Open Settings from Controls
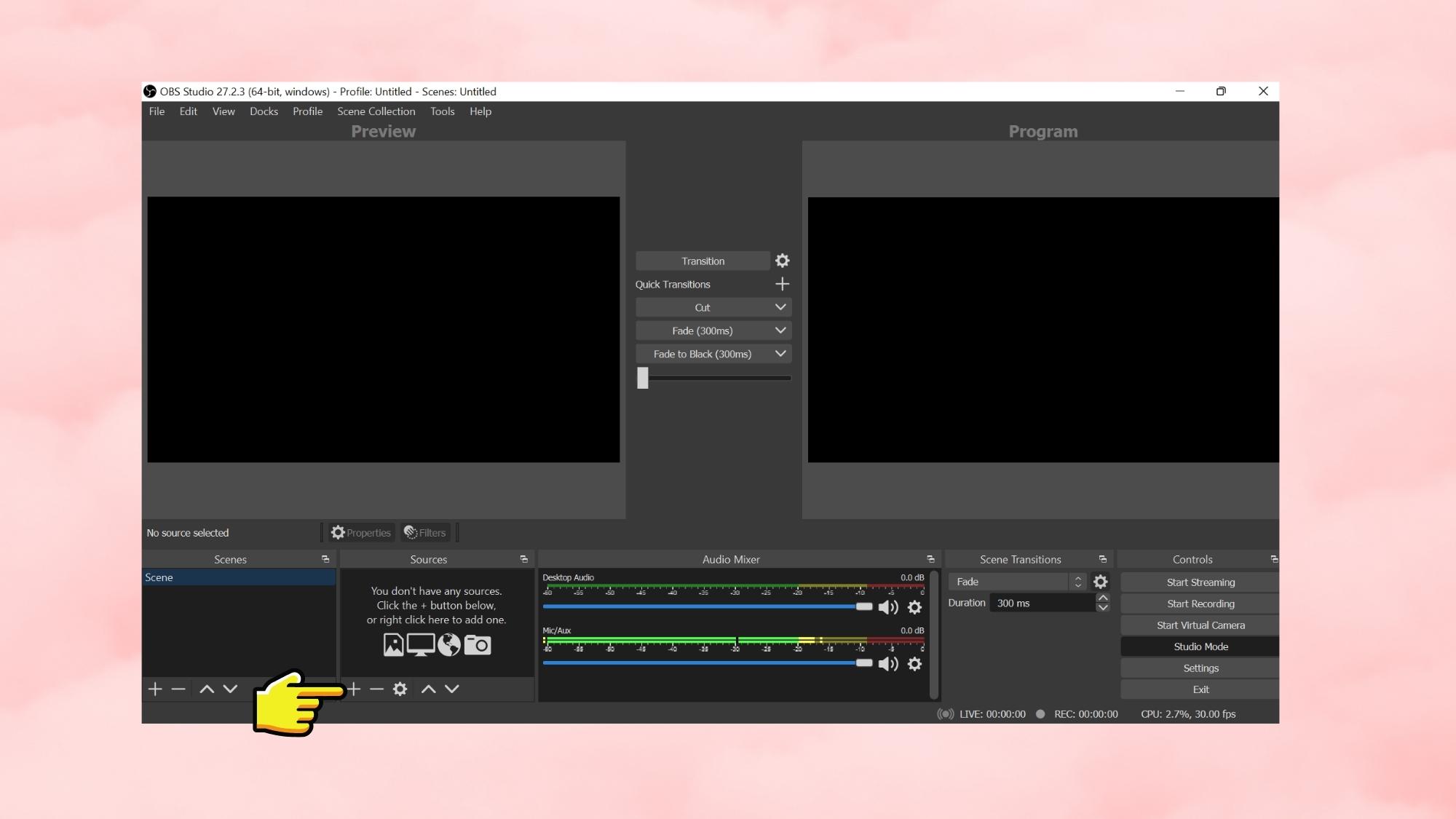The height and width of the screenshot is (819, 1456). (x=1200, y=668)
